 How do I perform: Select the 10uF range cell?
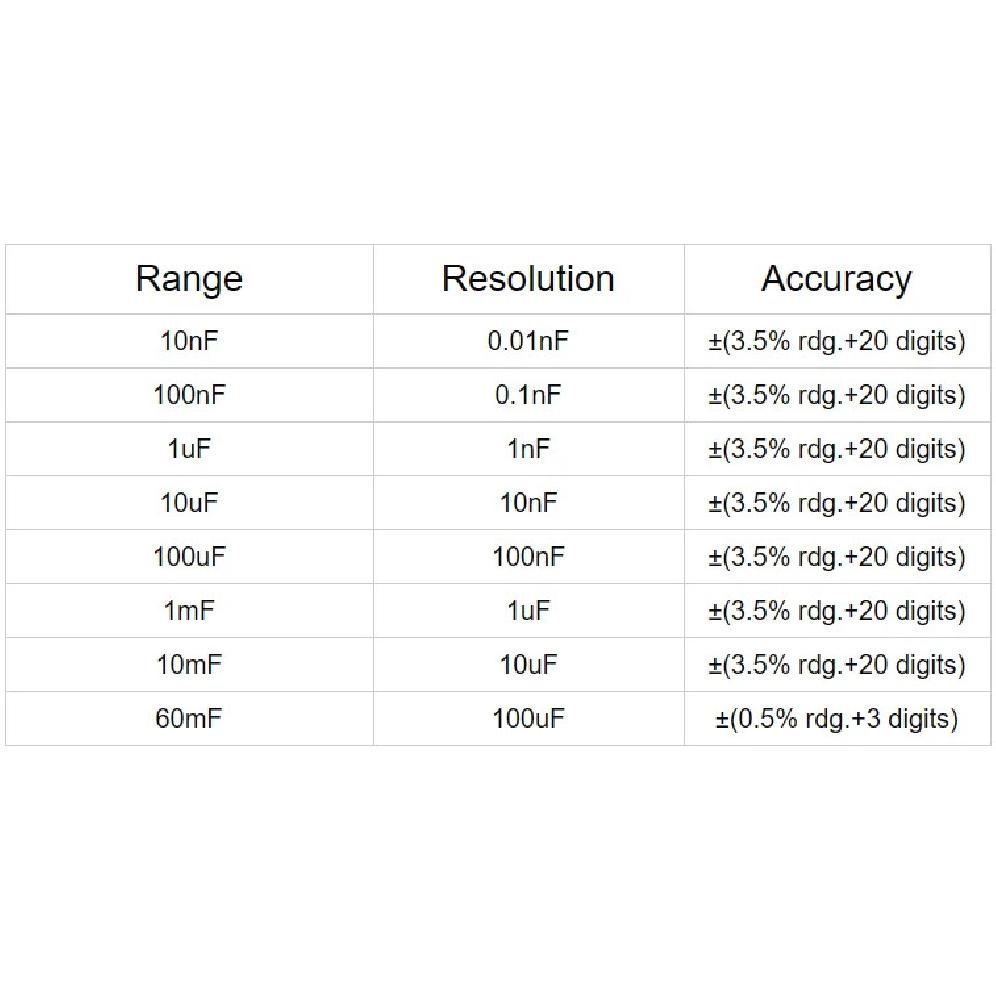189,503
